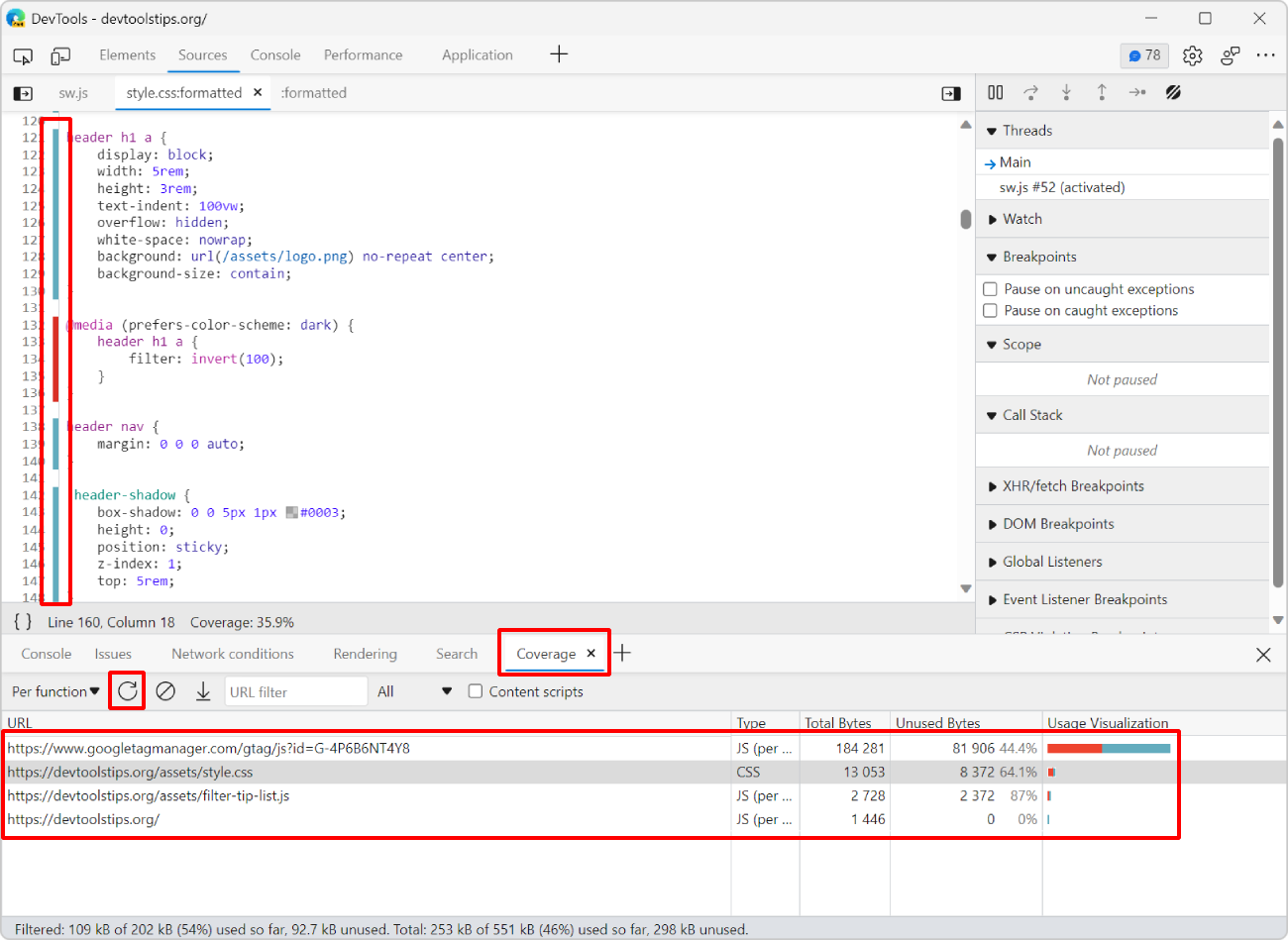Start a new coverage recording
1288x940 pixels.
126,690
